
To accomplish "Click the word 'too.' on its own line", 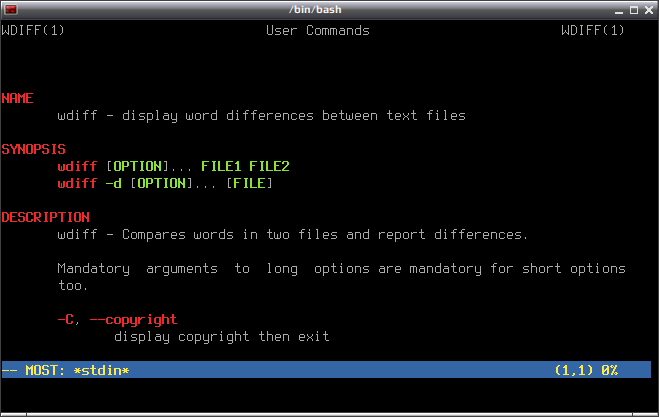I will click(73, 286).
